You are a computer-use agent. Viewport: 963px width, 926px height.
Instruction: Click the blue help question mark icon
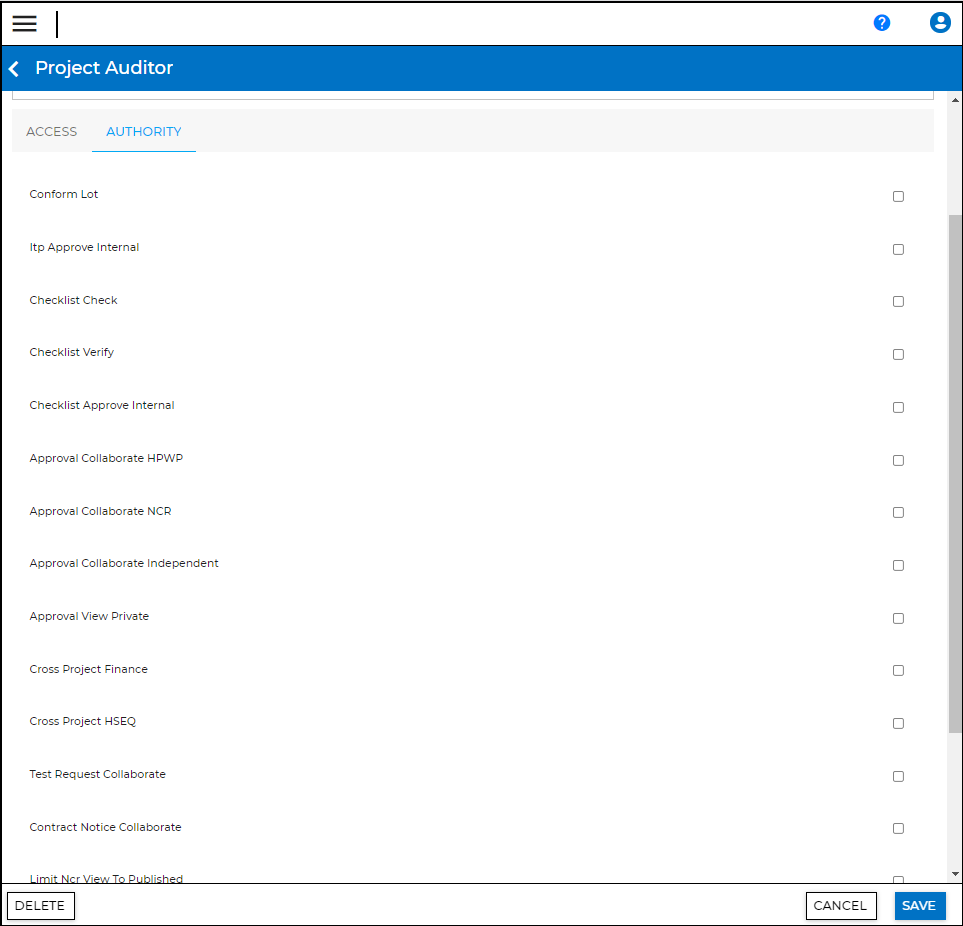pyautogui.click(x=881, y=23)
